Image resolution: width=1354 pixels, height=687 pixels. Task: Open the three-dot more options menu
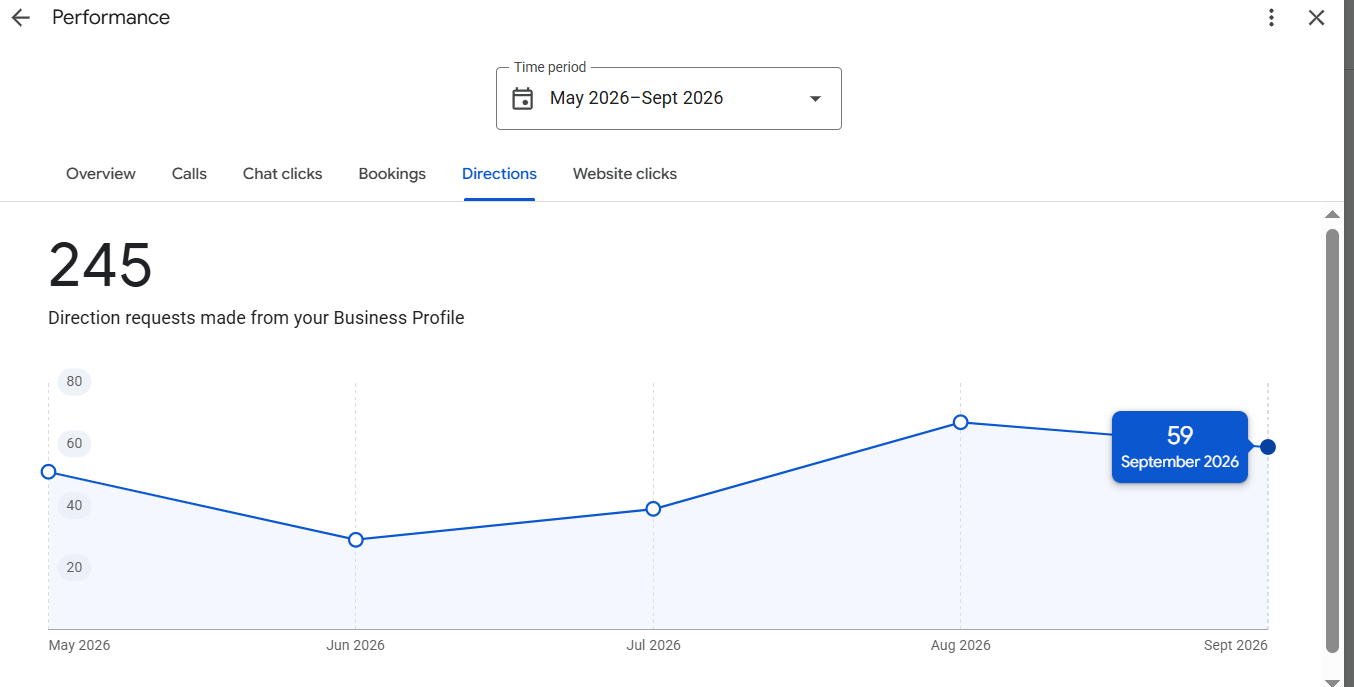[1271, 18]
